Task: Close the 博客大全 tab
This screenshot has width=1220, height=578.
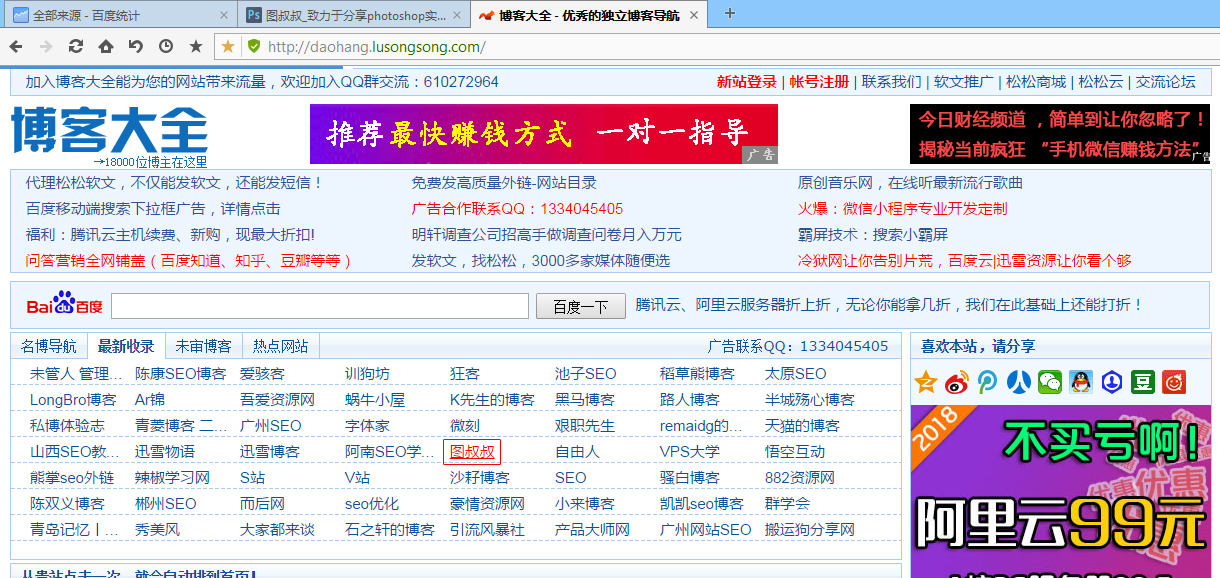Action: [692, 16]
